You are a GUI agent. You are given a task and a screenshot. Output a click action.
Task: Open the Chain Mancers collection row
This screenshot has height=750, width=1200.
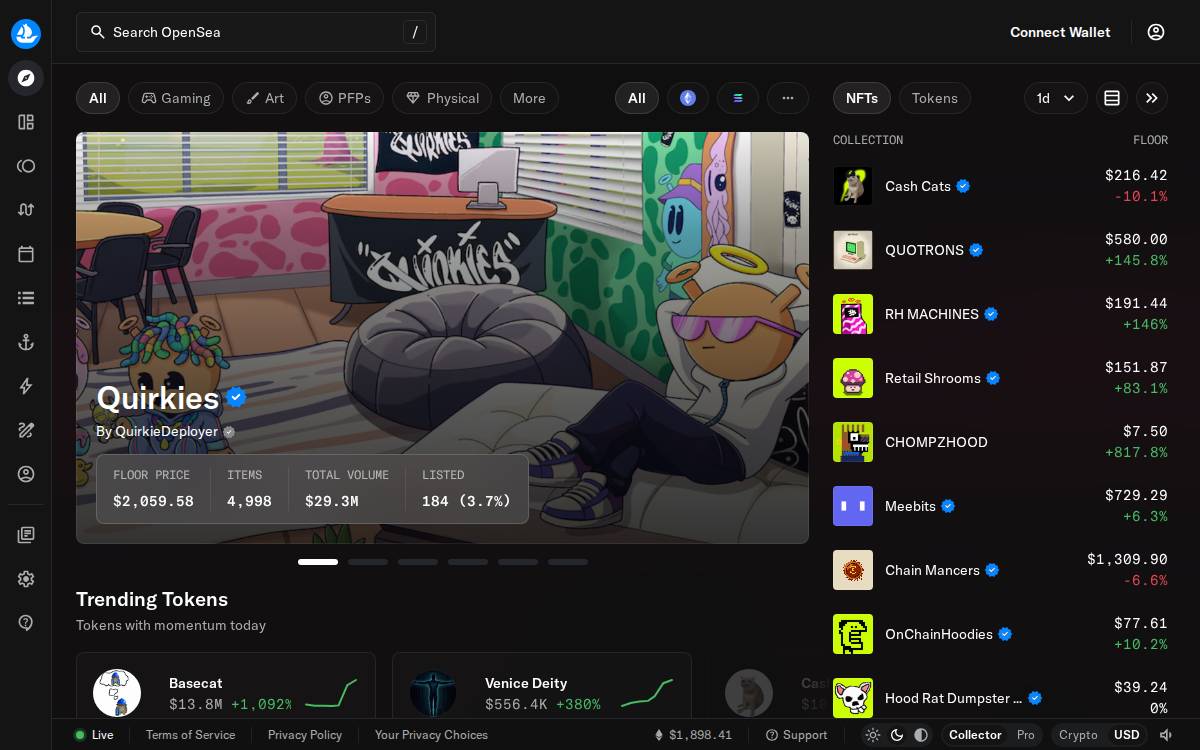[x=1000, y=570]
